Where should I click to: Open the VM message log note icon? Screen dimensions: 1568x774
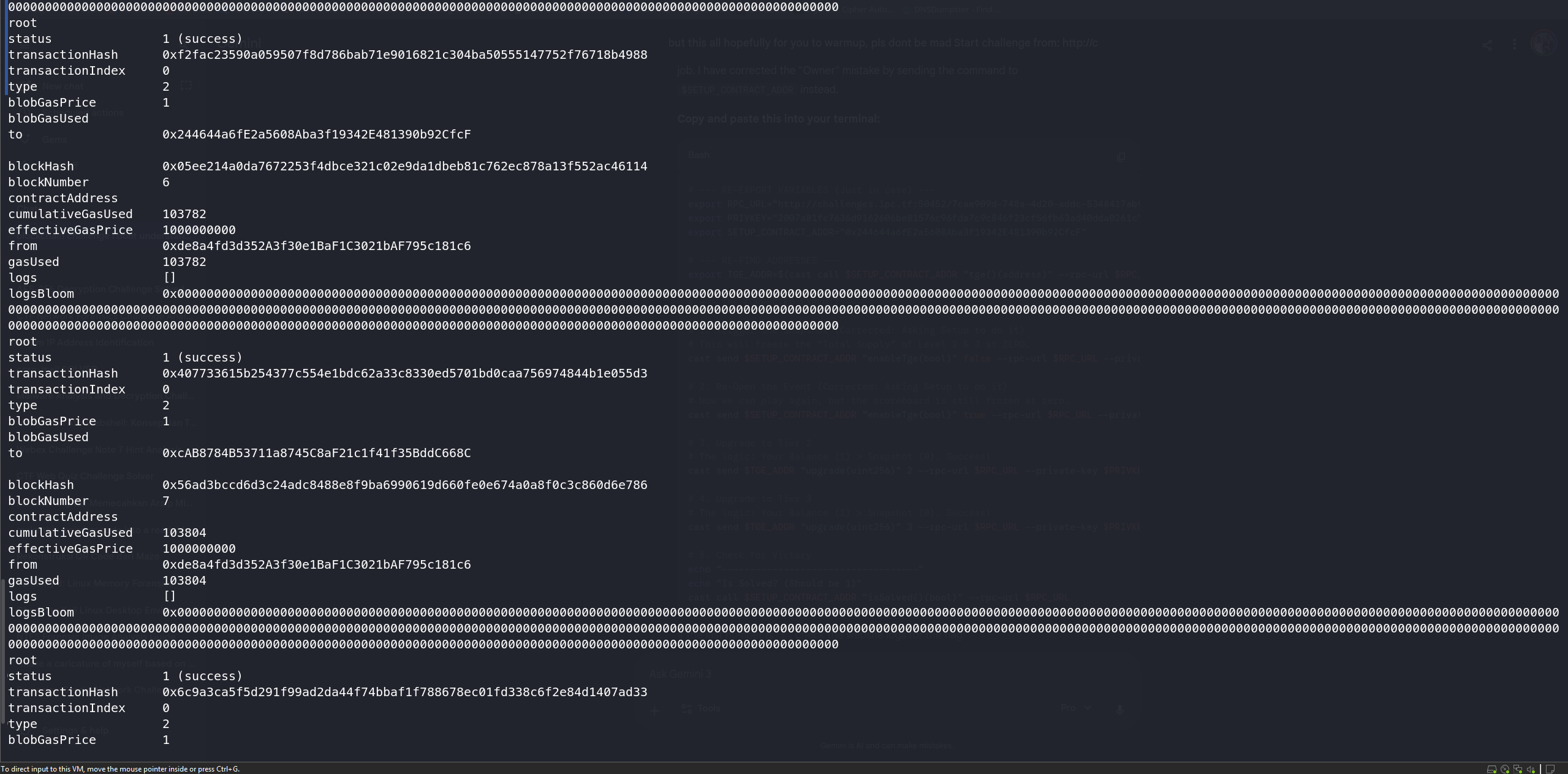[x=1550, y=769]
